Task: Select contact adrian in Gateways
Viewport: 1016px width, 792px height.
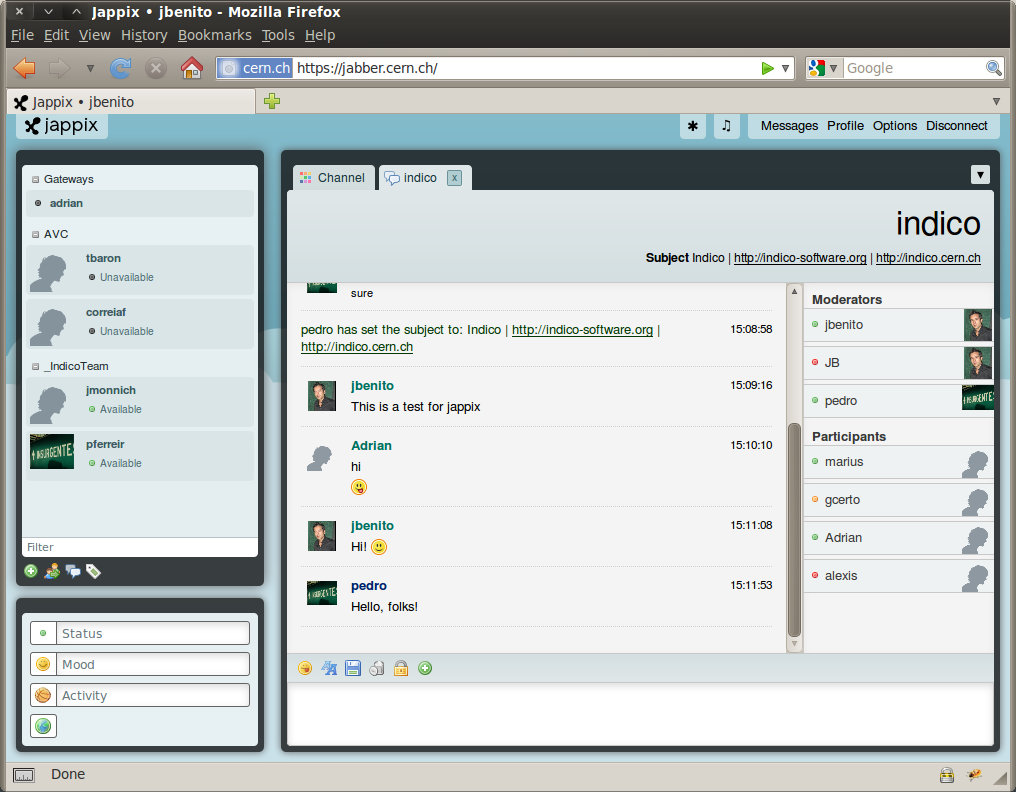Action: (140, 204)
